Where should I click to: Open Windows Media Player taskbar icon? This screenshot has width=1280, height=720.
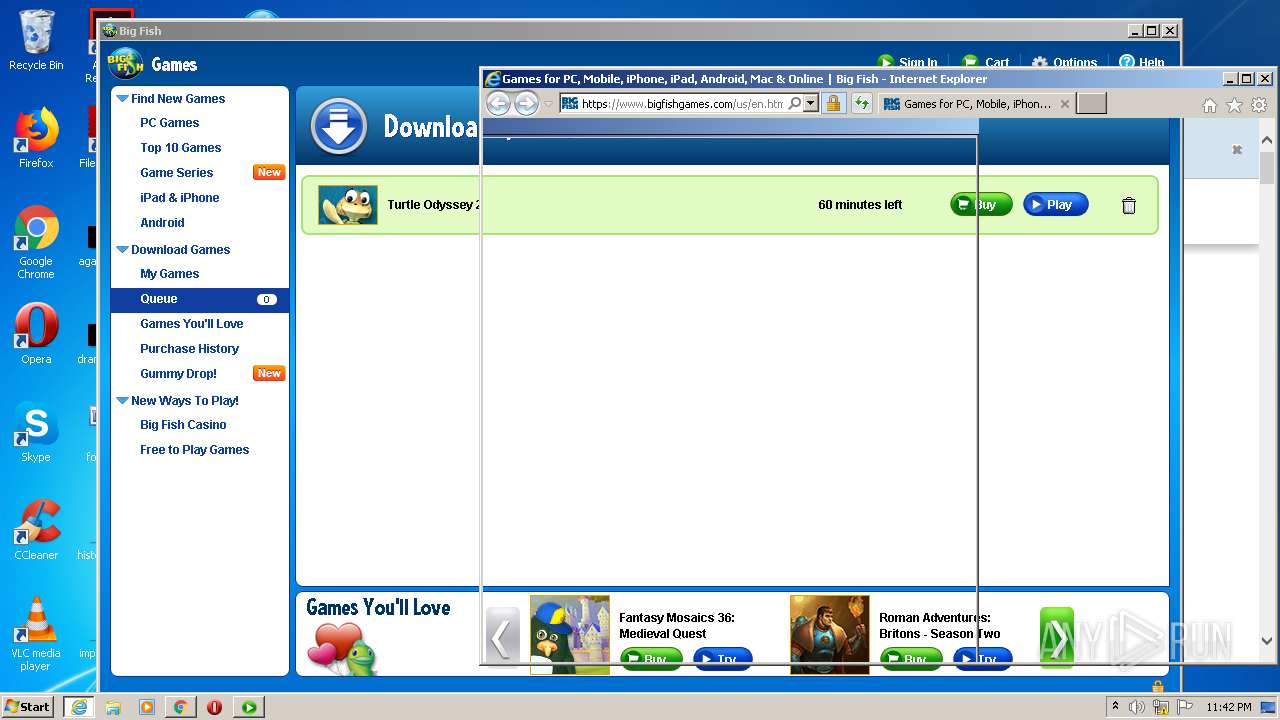click(x=147, y=707)
